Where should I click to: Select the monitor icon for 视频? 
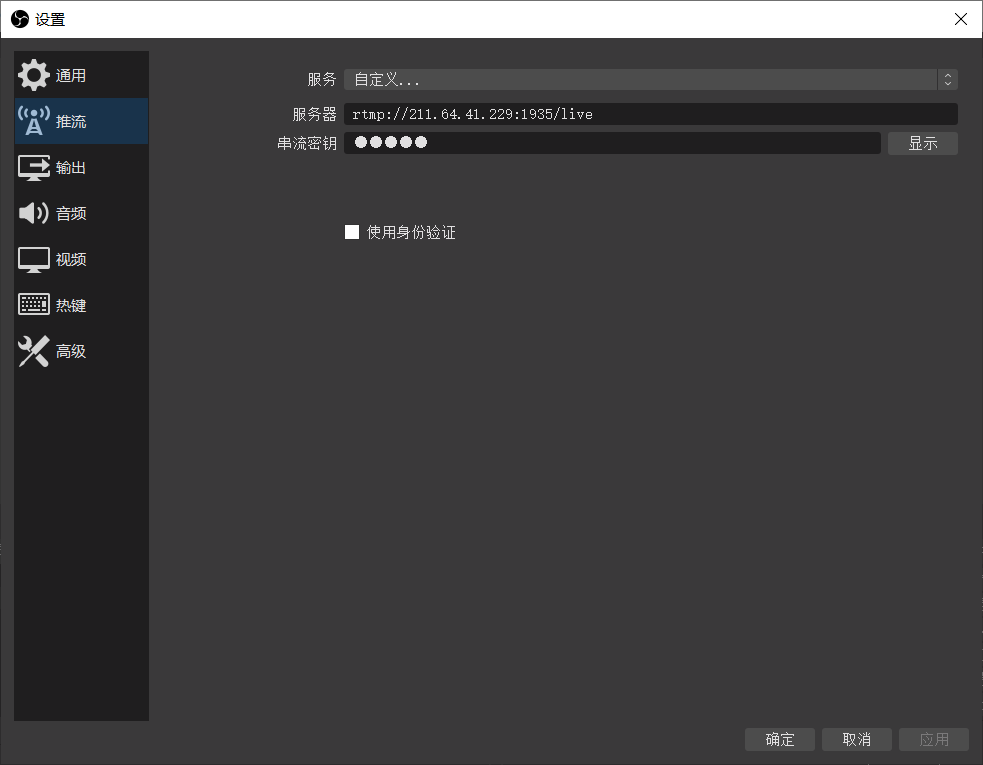pyautogui.click(x=34, y=260)
